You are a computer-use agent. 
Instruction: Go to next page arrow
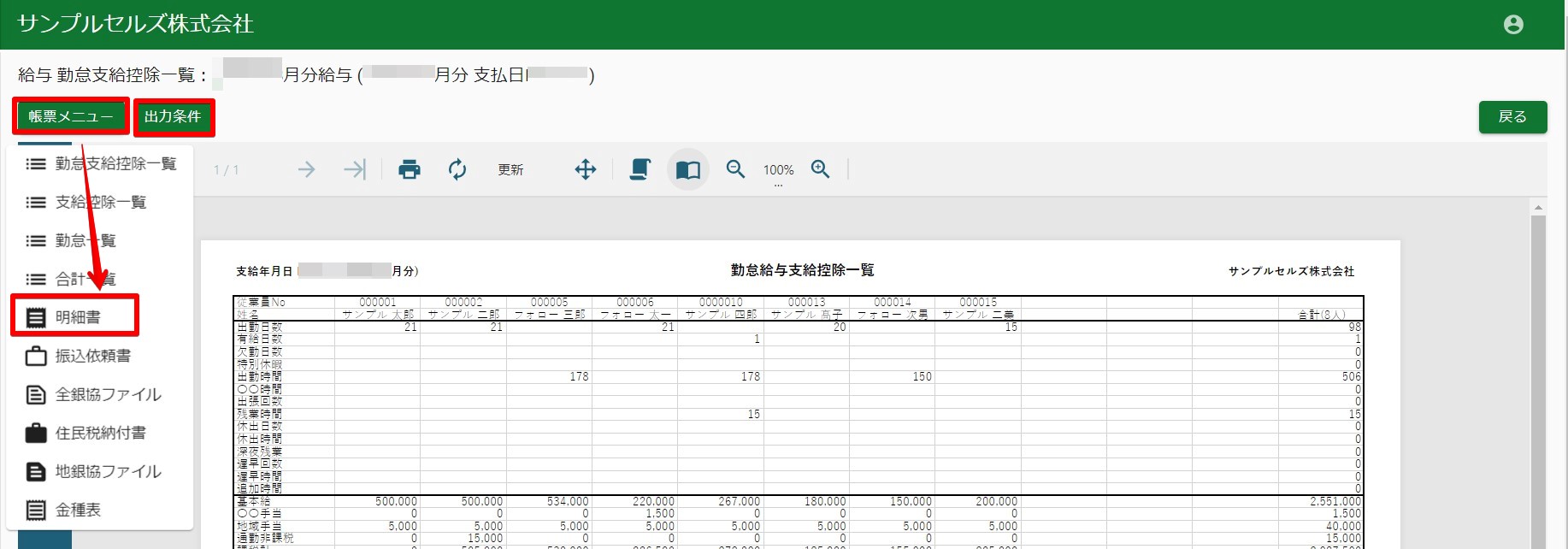[306, 169]
